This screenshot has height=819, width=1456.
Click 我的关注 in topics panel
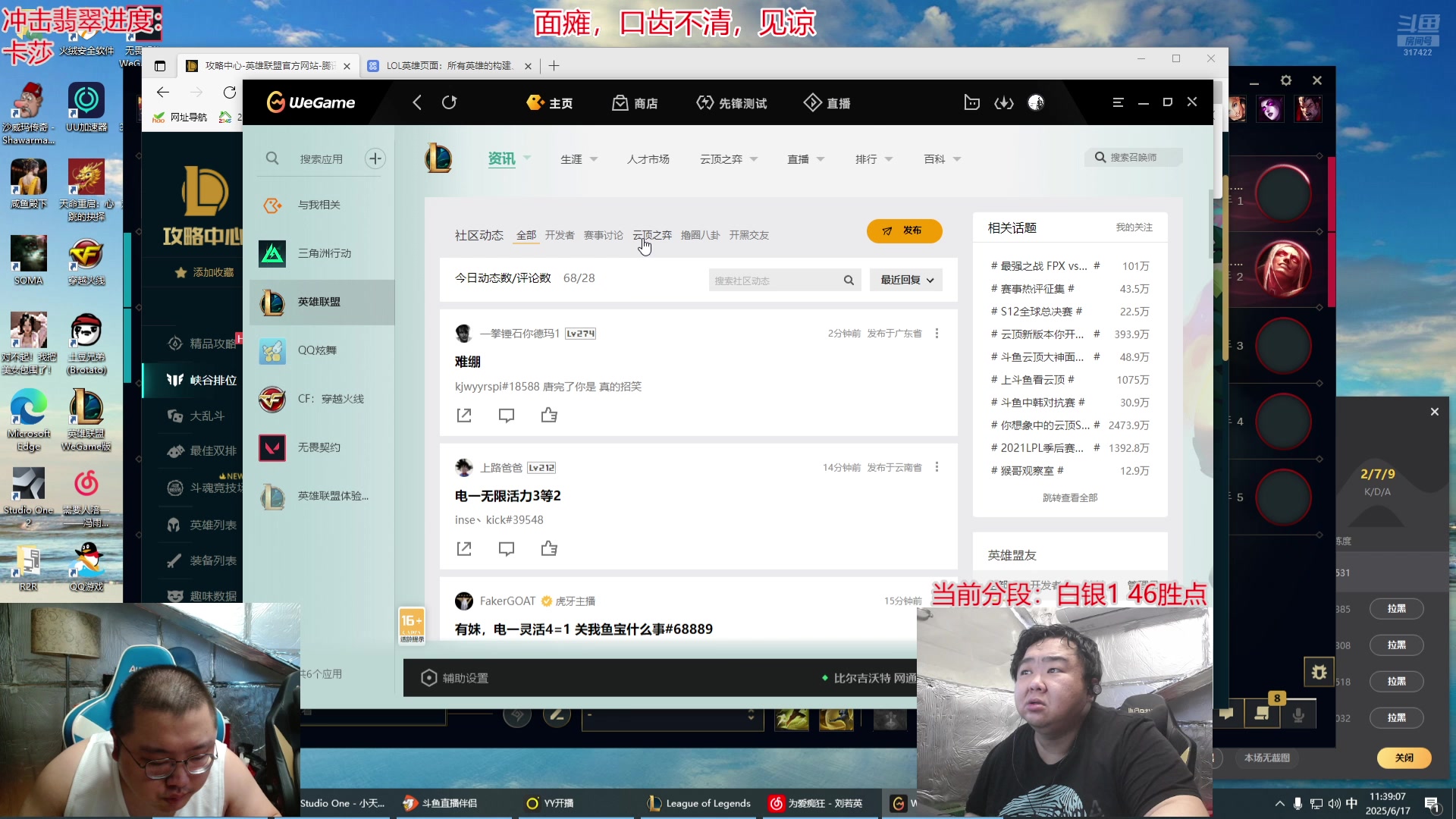click(1134, 227)
